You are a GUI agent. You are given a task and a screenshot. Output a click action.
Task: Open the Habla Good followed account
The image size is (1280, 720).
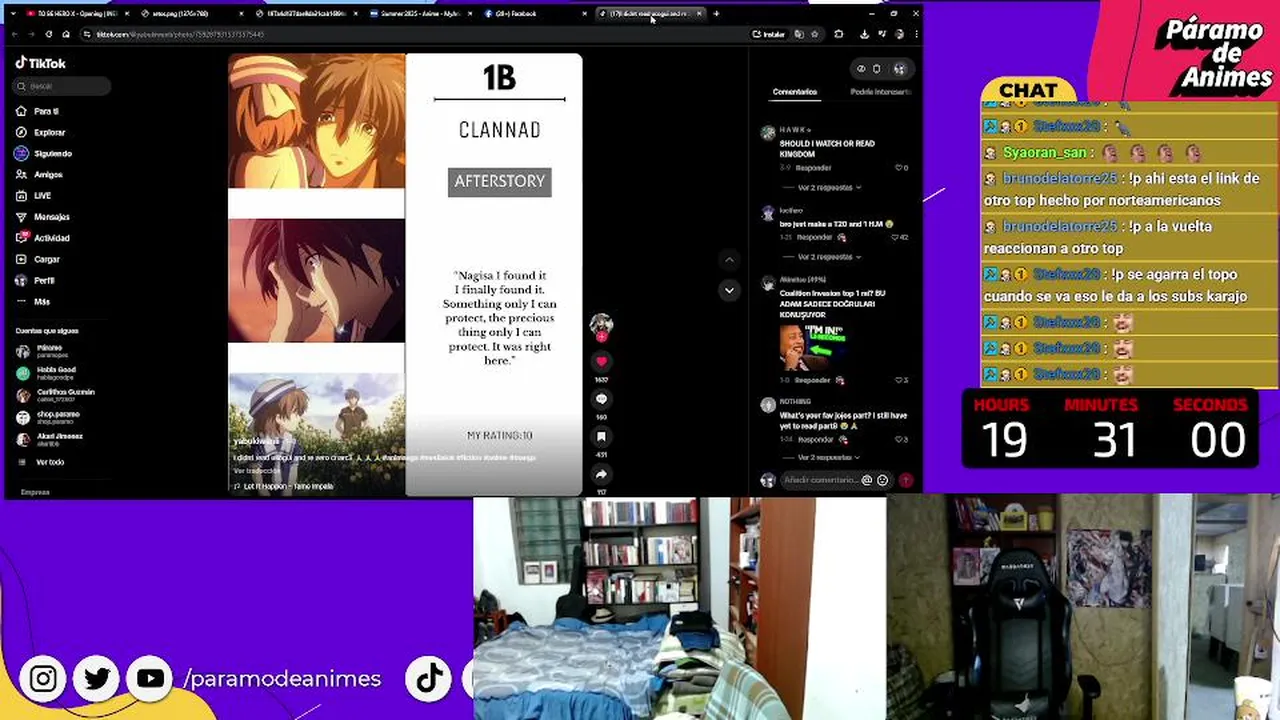(x=47, y=372)
